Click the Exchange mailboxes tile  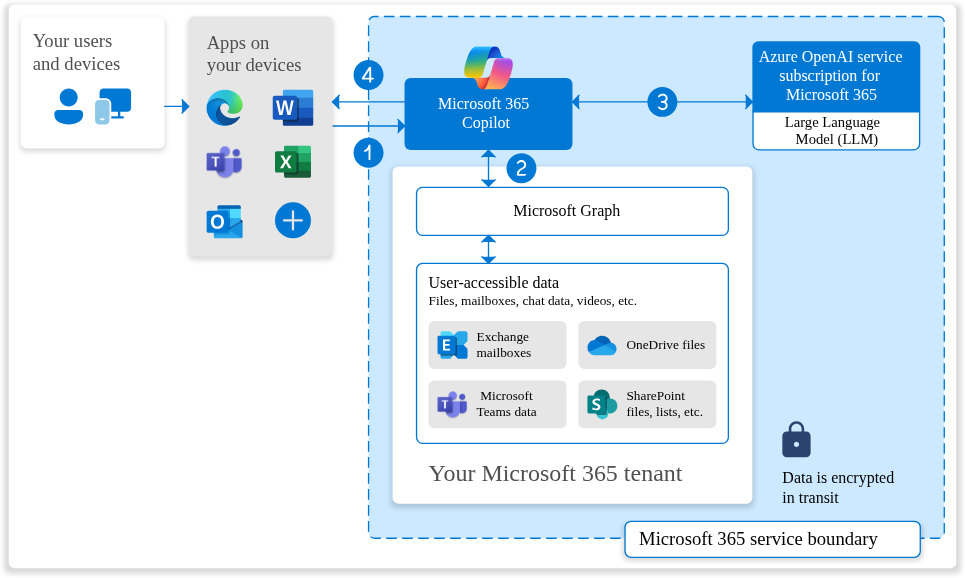coord(497,345)
